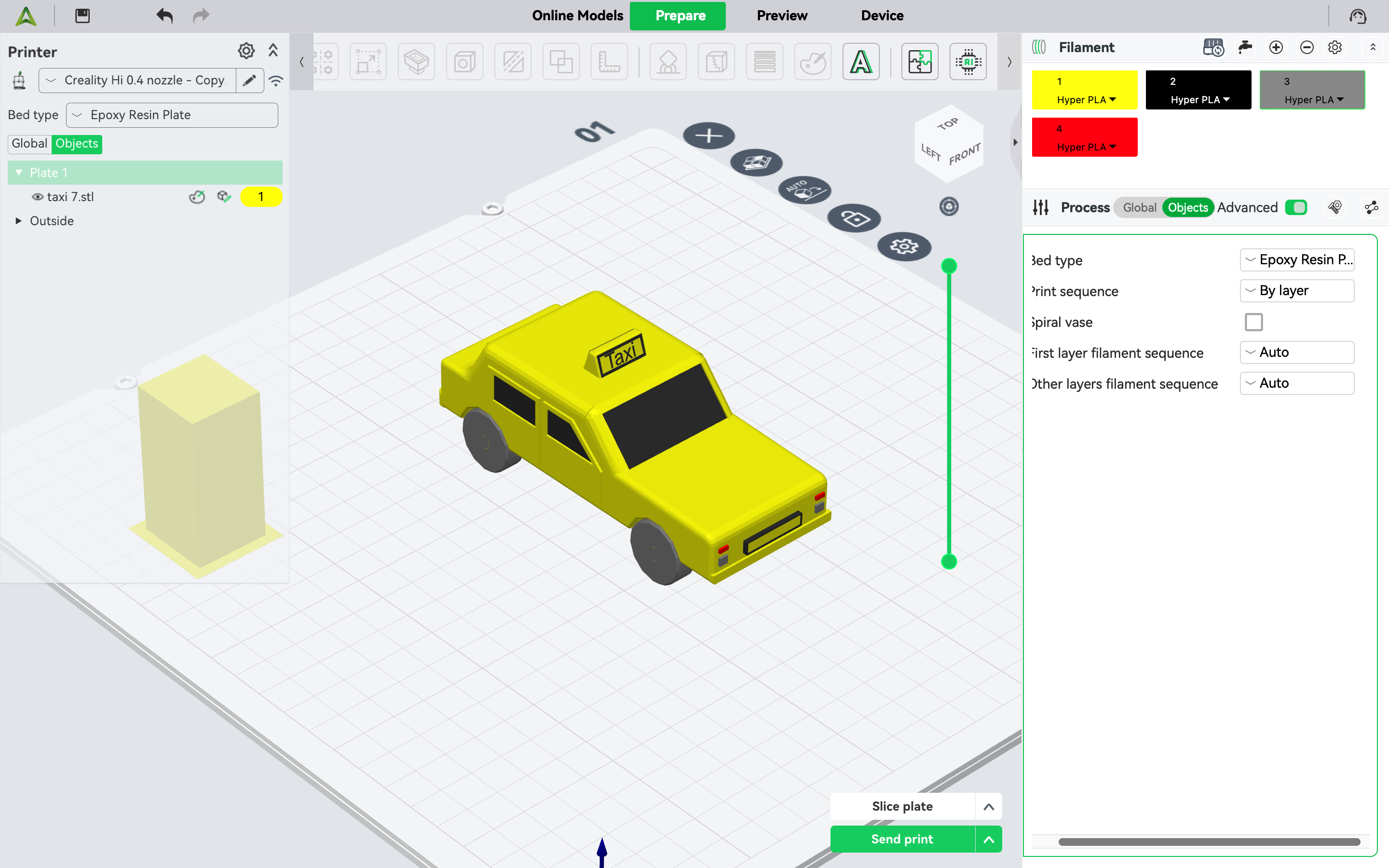Select the text emboss tool

click(x=860, y=61)
